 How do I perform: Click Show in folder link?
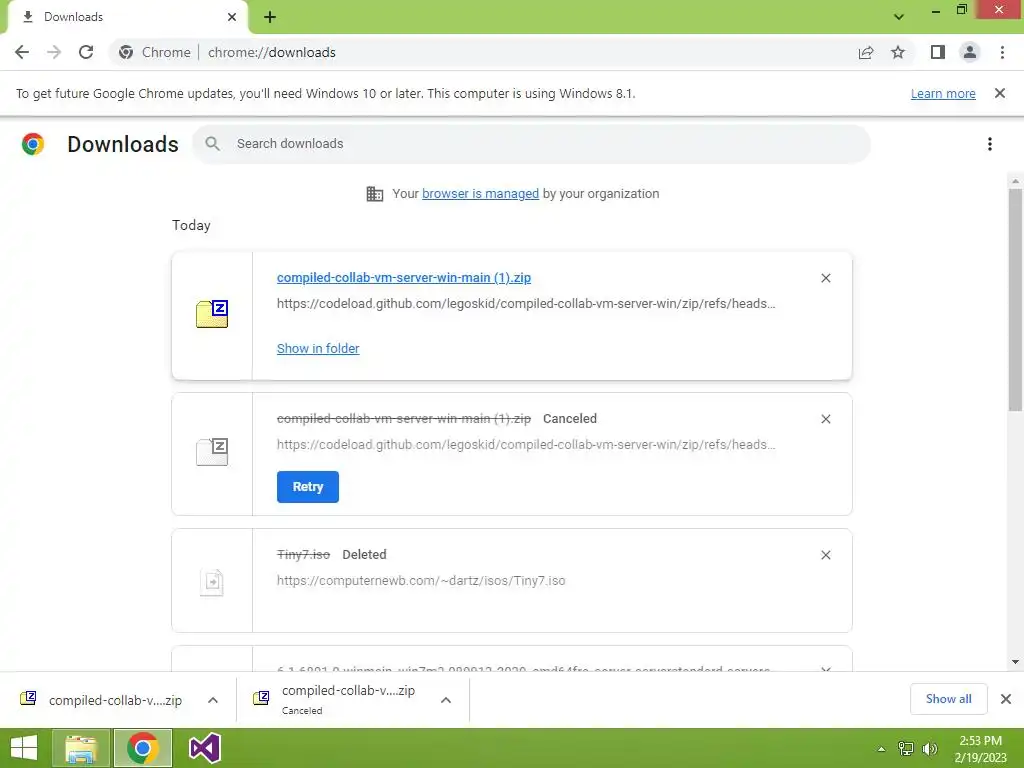(318, 349)
